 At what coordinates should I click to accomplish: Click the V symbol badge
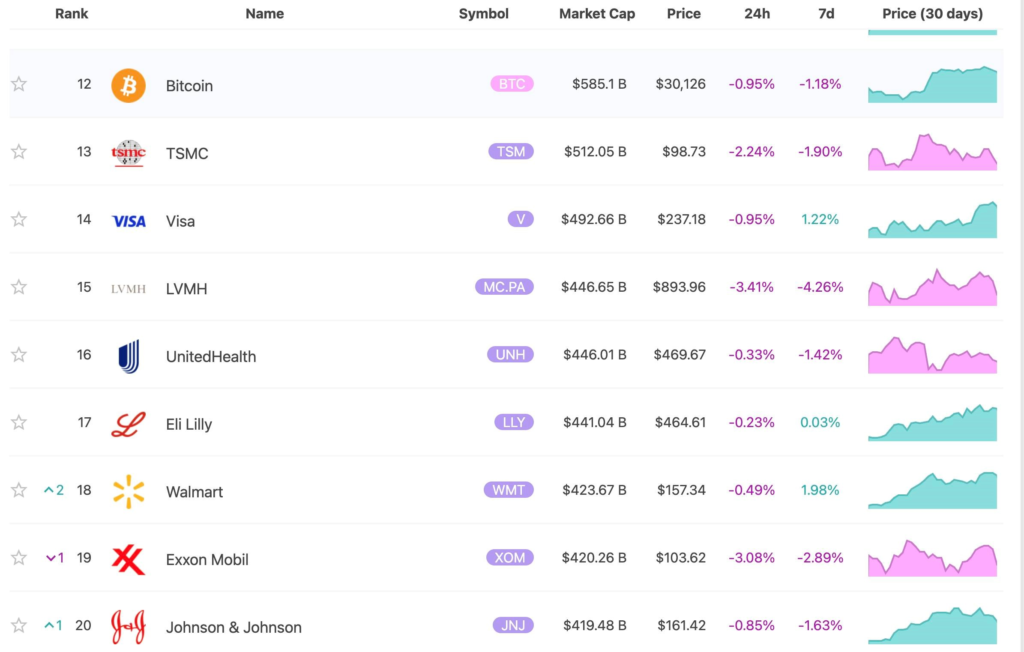pos(520,219)
